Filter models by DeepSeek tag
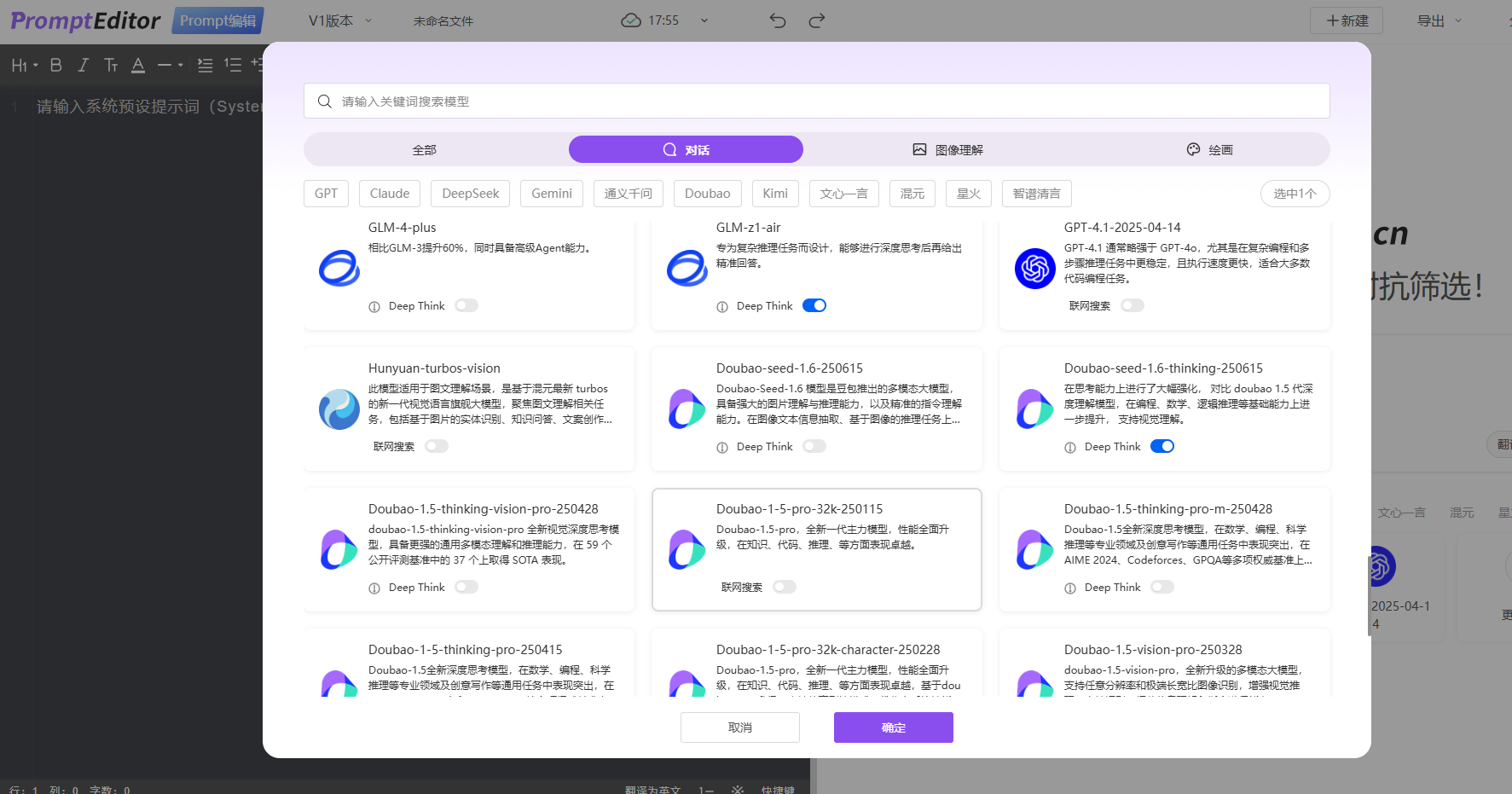The image size is (1512, 794). [x=470, y=194]
